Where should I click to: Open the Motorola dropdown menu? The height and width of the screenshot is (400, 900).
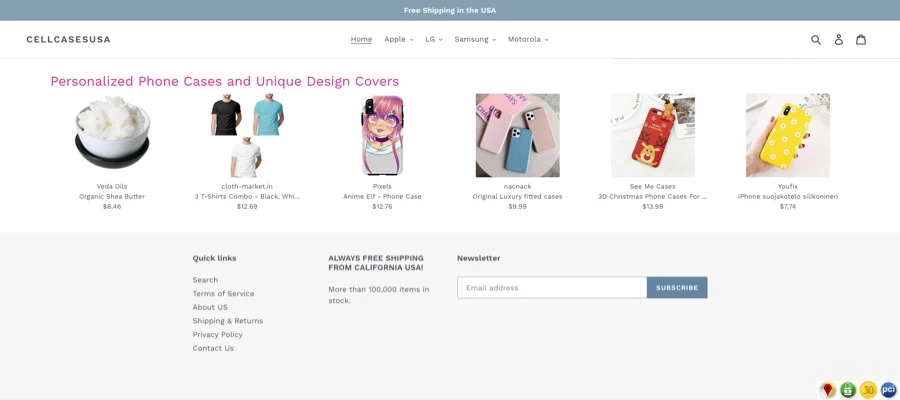tap(527, 40)
